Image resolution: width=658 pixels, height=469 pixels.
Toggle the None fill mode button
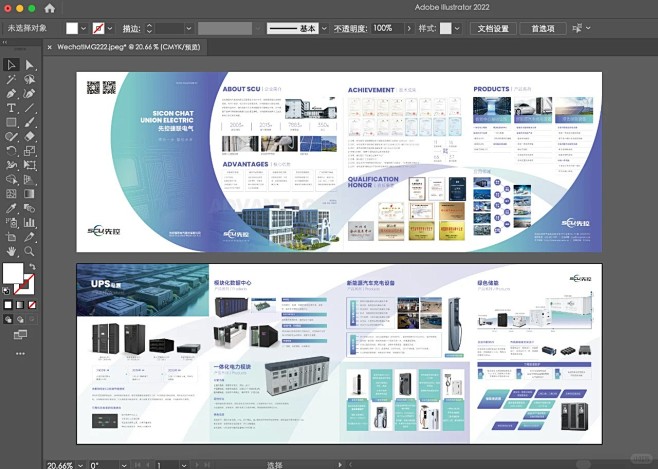coord(30,305)
